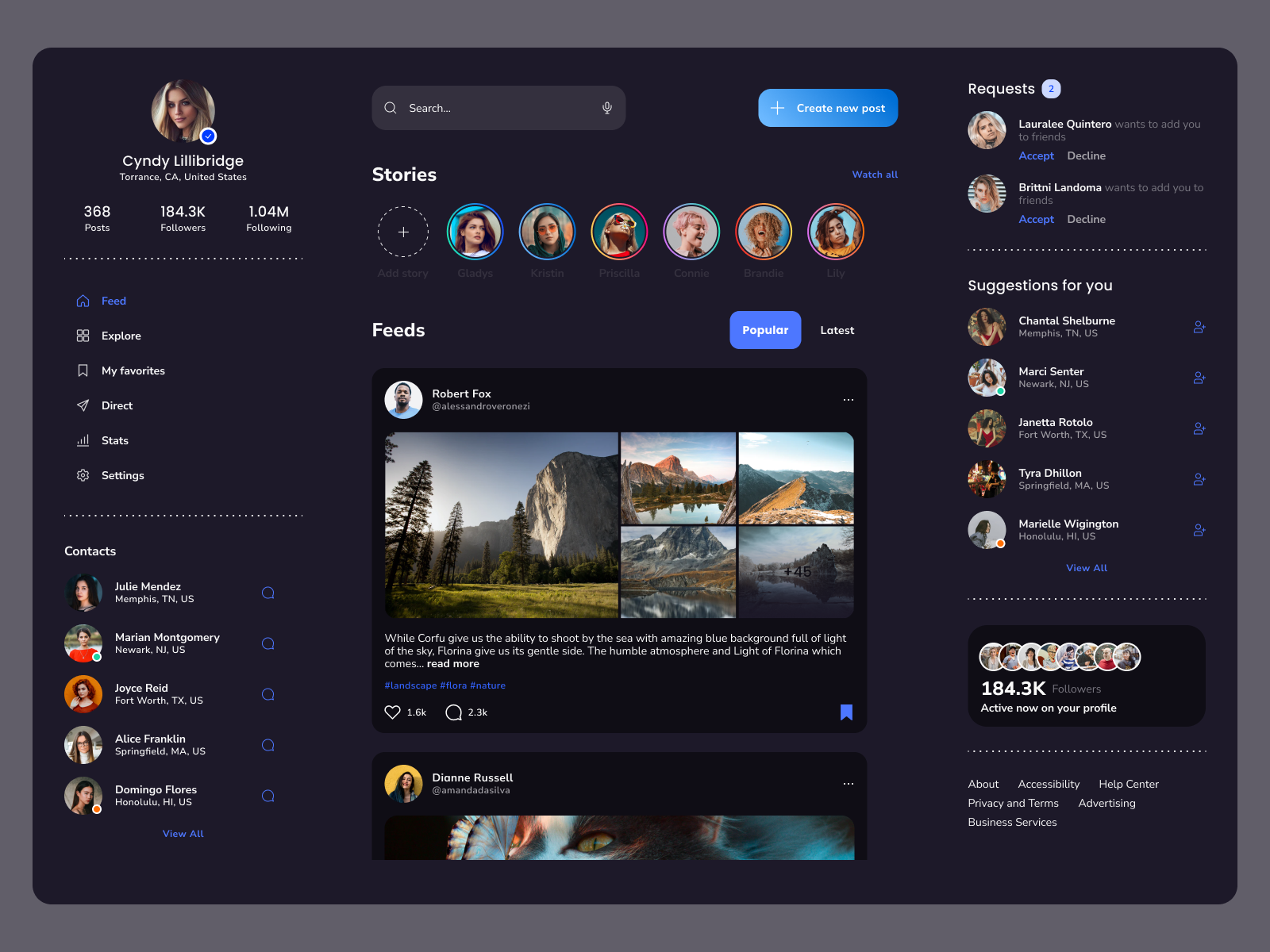This screenshot has height=952, width=1270.
Task: Open the +45 photos thumbnail
Action: (x=796, y=571)
